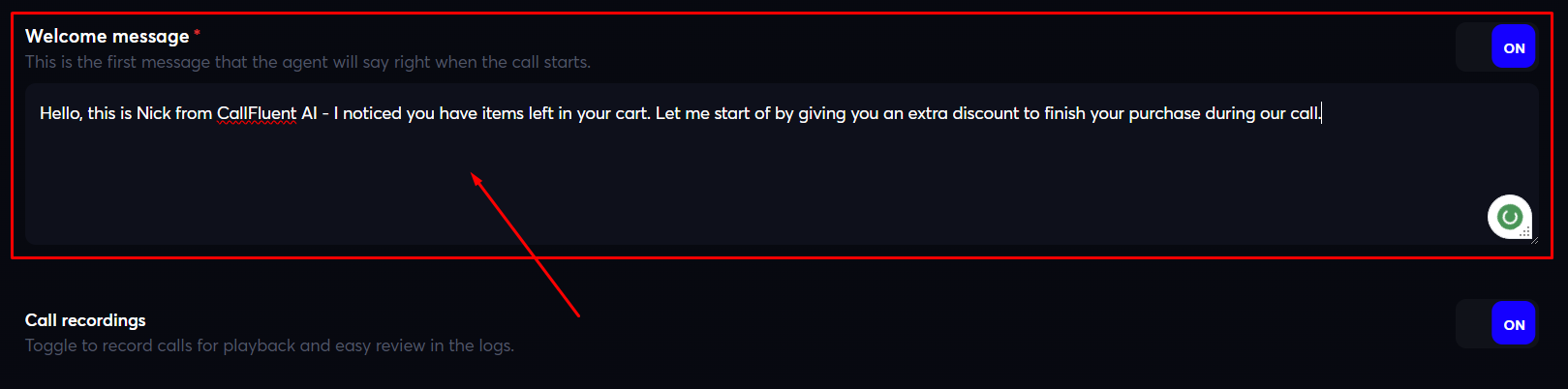This screenshot has width=1568, height=389.
Task: Click the red required asterisk beside Welcome message
Action: pos(198,34)
